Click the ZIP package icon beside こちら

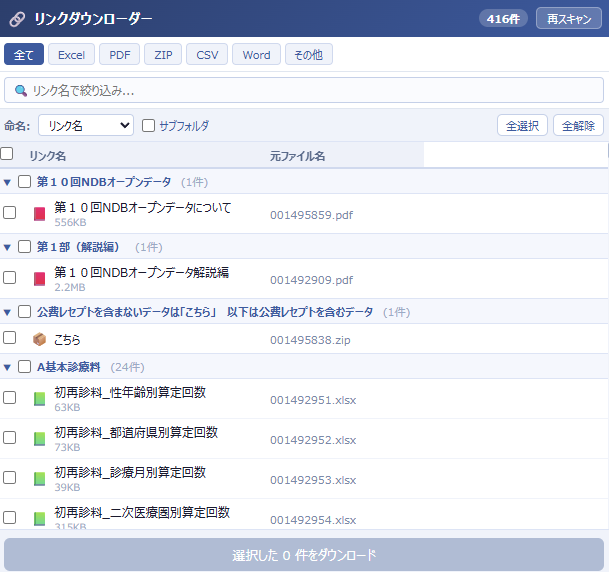pos(40,340)
